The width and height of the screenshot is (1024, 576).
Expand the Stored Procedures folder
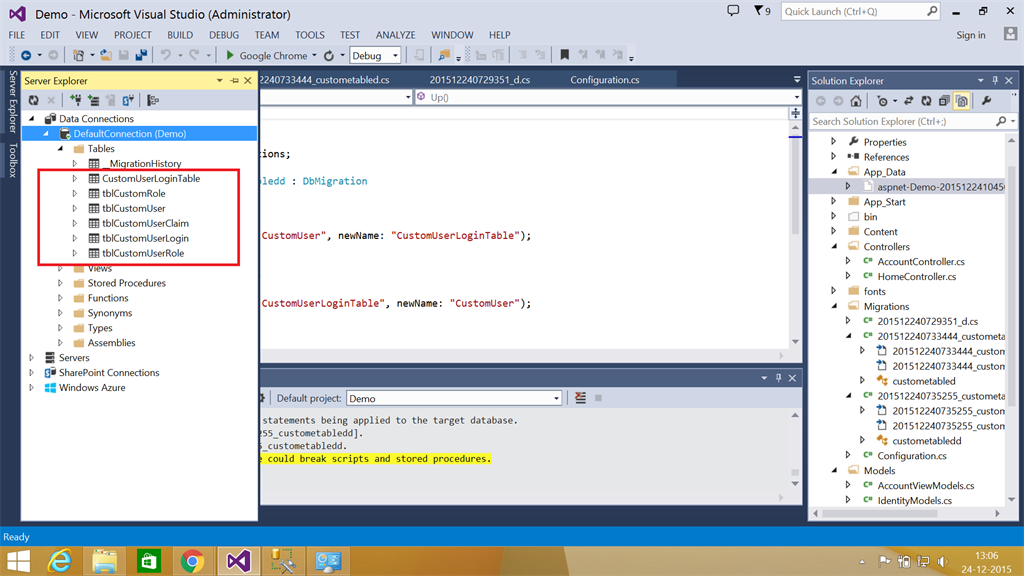pyautogui.click(x=60, y=283)
